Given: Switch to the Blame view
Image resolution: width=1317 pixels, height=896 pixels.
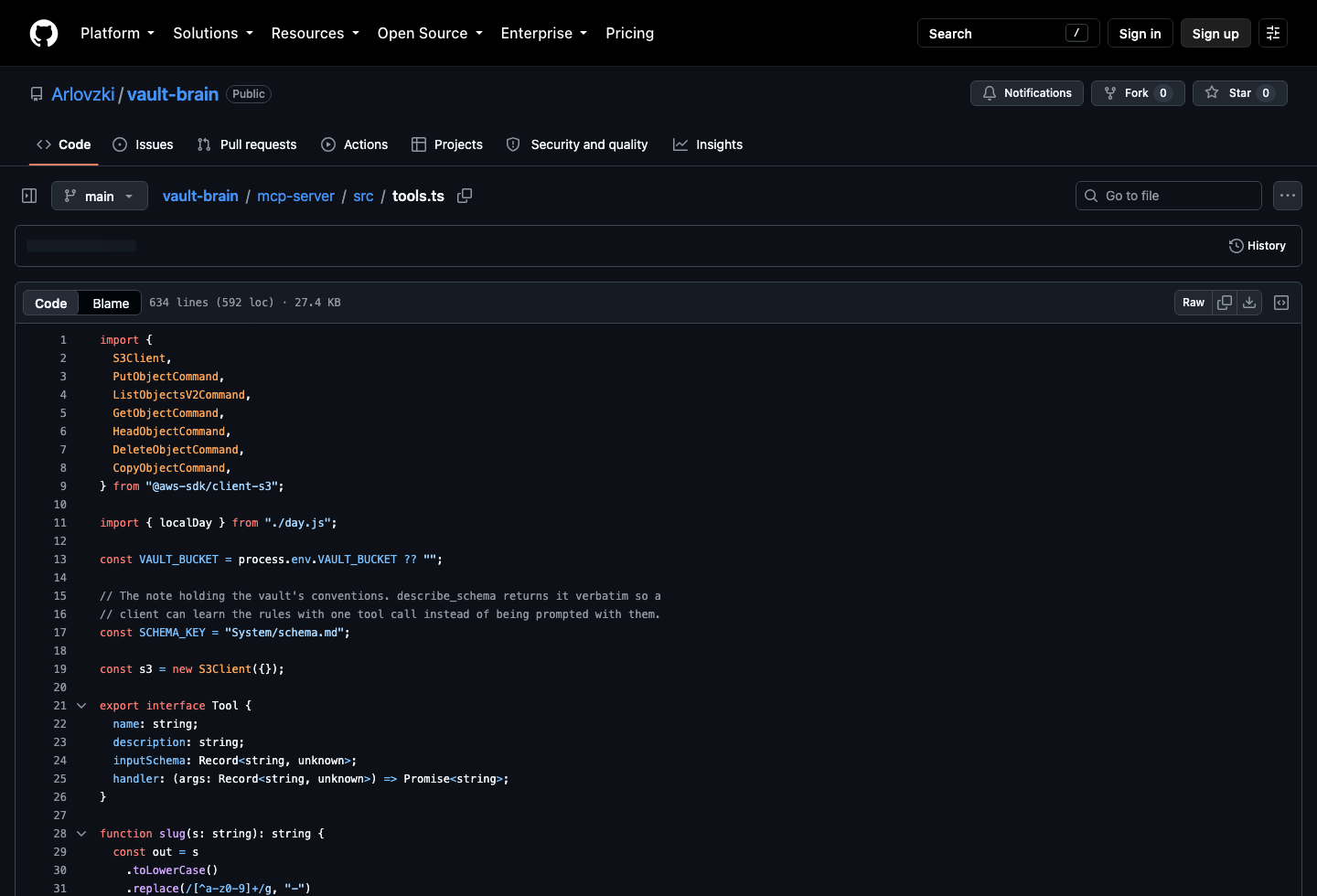Looking at the screenshot, I should (111, 304).
